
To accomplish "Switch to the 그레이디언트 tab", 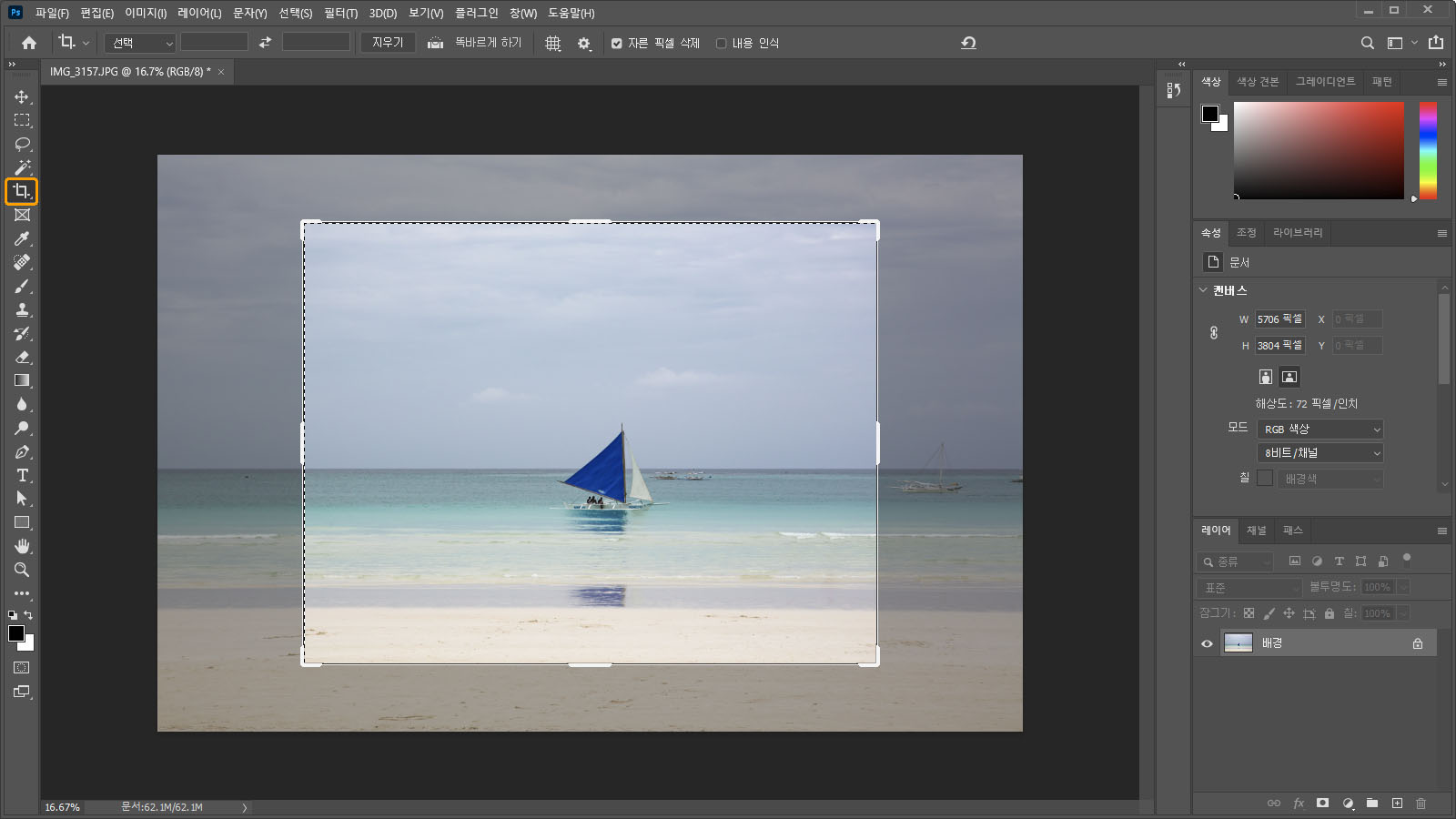I will pyautogui.click(x=1325, y=82).
